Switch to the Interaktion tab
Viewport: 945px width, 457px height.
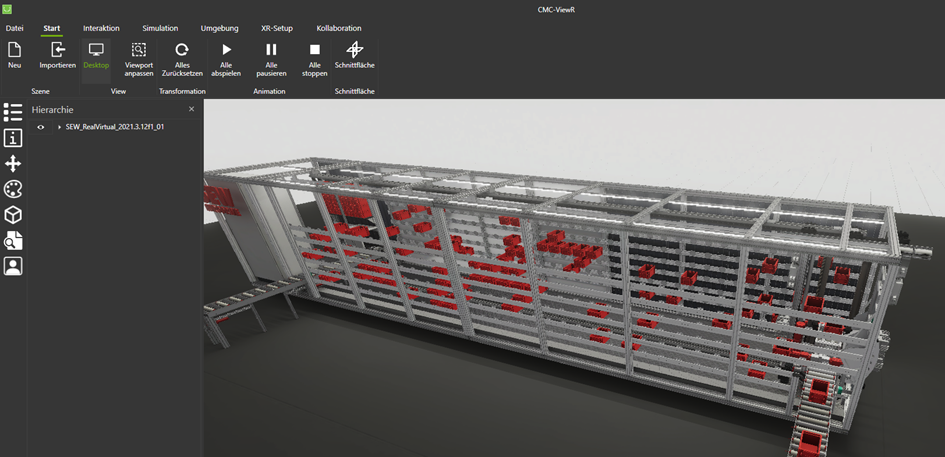pos(101,28)
